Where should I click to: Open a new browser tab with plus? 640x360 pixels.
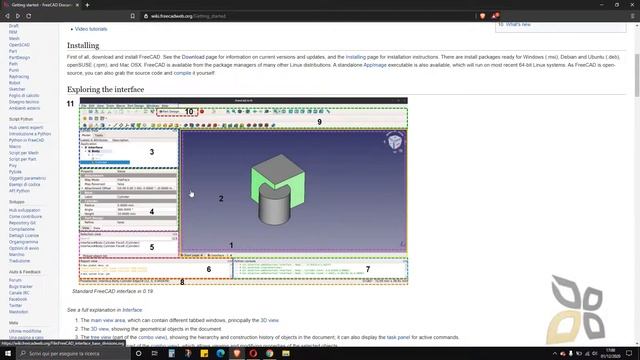pyautogui.click(x=87, y=5)
